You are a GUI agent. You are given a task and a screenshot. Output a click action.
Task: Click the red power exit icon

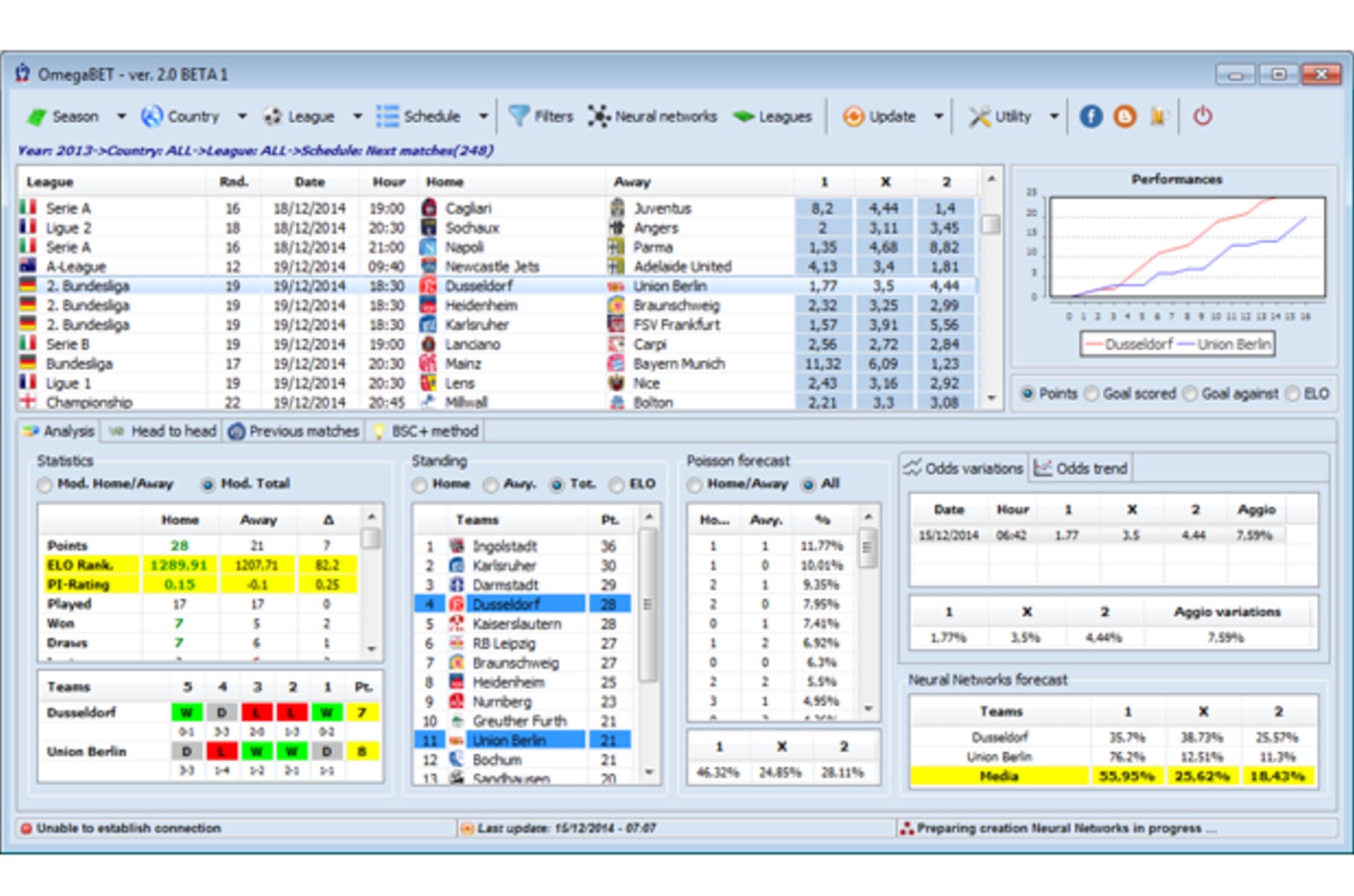[1203, 116]
